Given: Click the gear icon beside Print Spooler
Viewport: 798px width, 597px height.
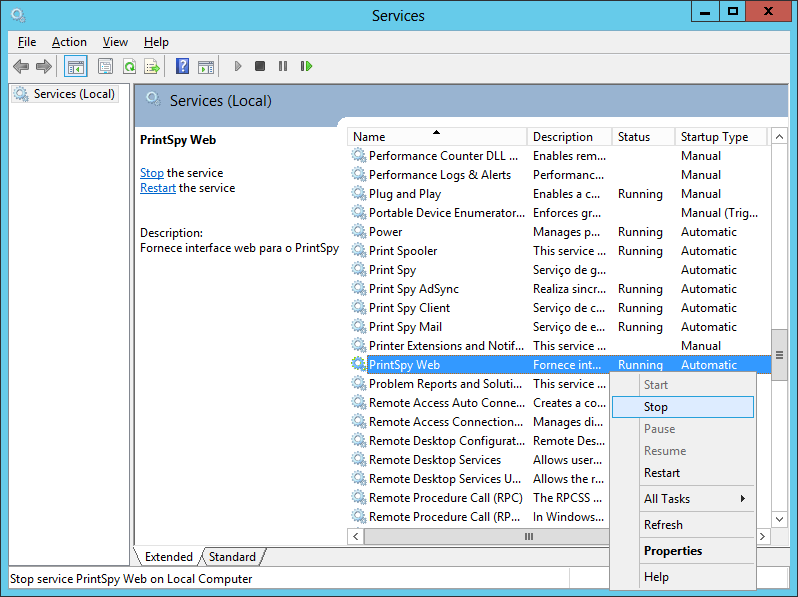Looking at the screenshot, I should [x=359, y=250].
